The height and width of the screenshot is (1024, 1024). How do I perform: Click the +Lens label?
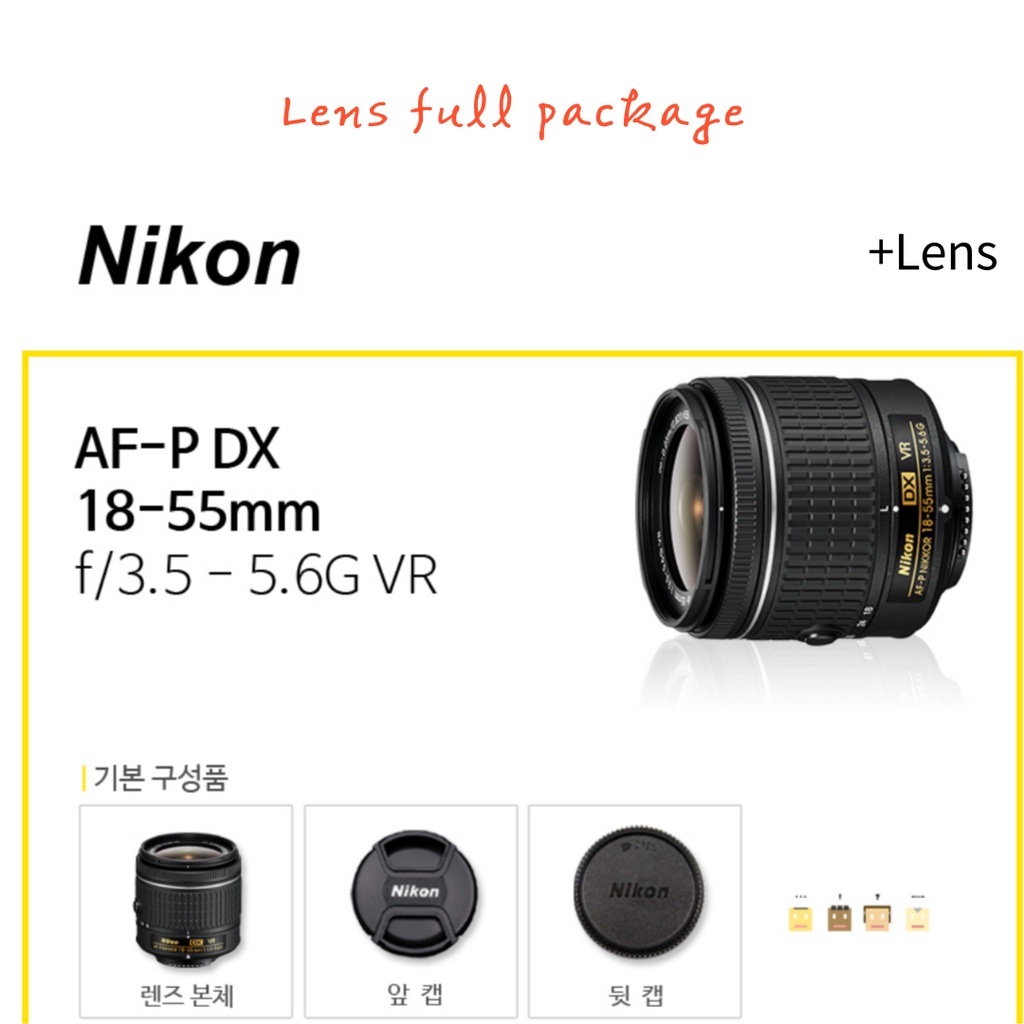933,253
